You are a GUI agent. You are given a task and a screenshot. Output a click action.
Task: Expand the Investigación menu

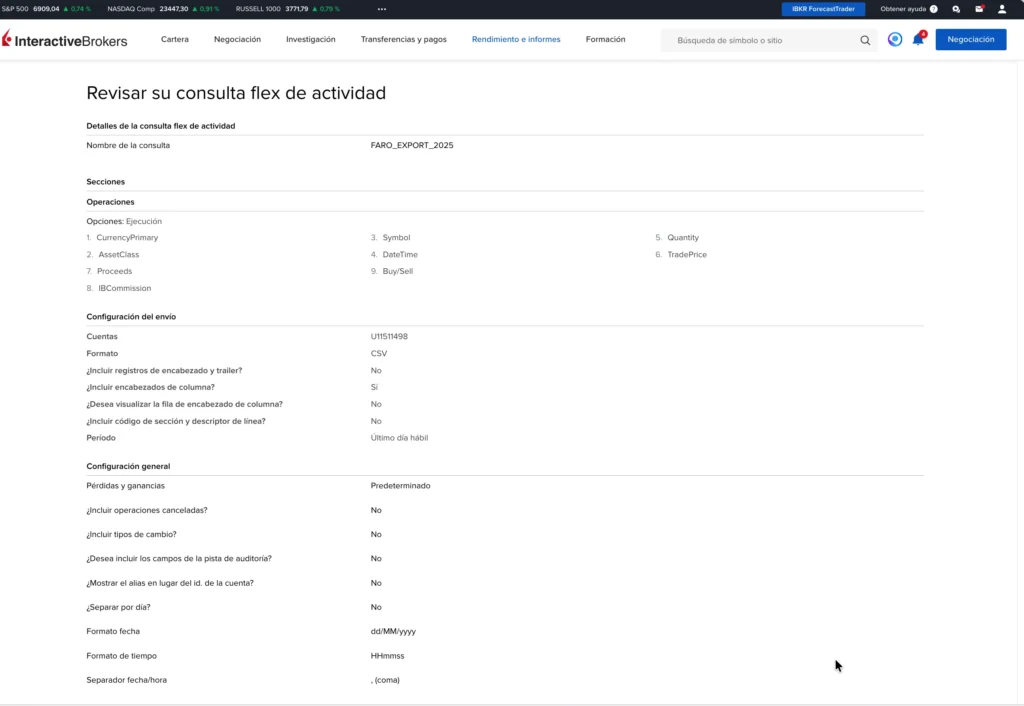310,40
